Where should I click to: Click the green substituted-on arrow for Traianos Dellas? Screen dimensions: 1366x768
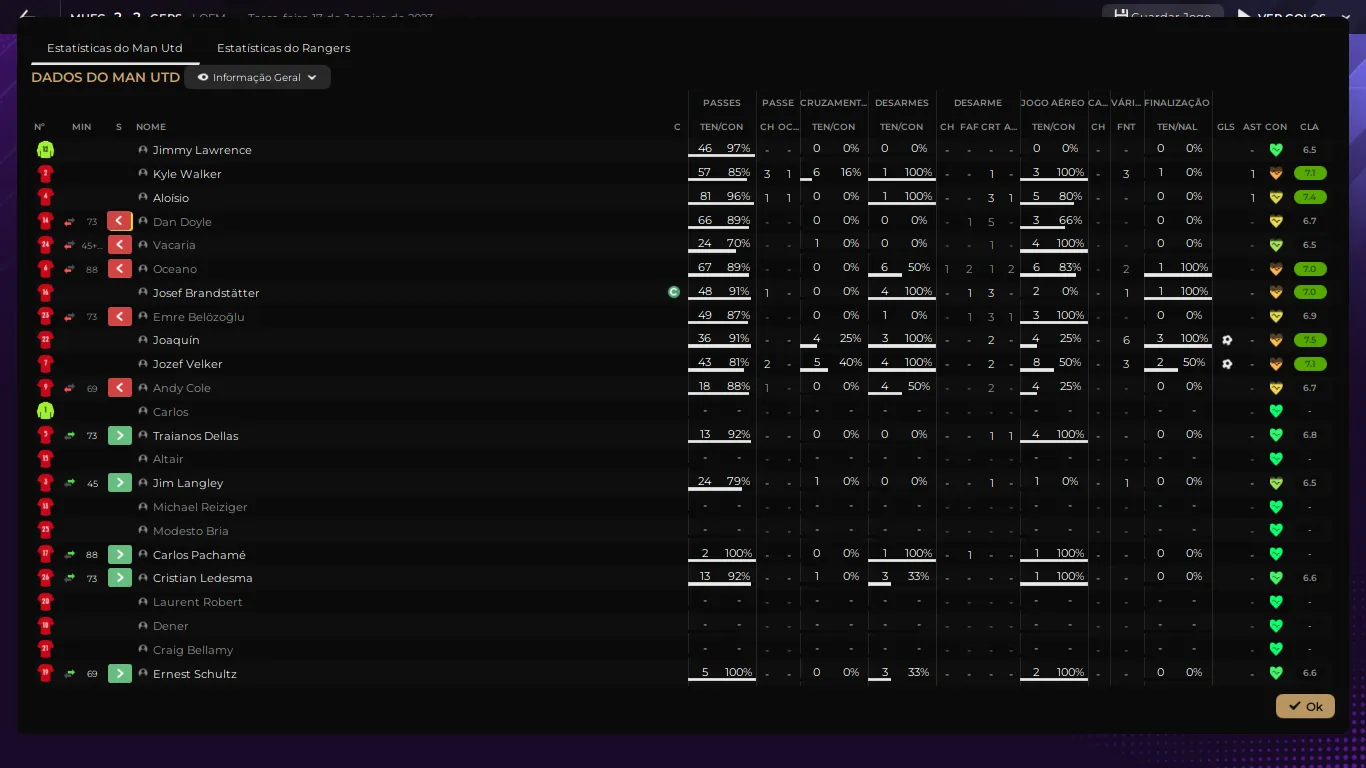120,436
